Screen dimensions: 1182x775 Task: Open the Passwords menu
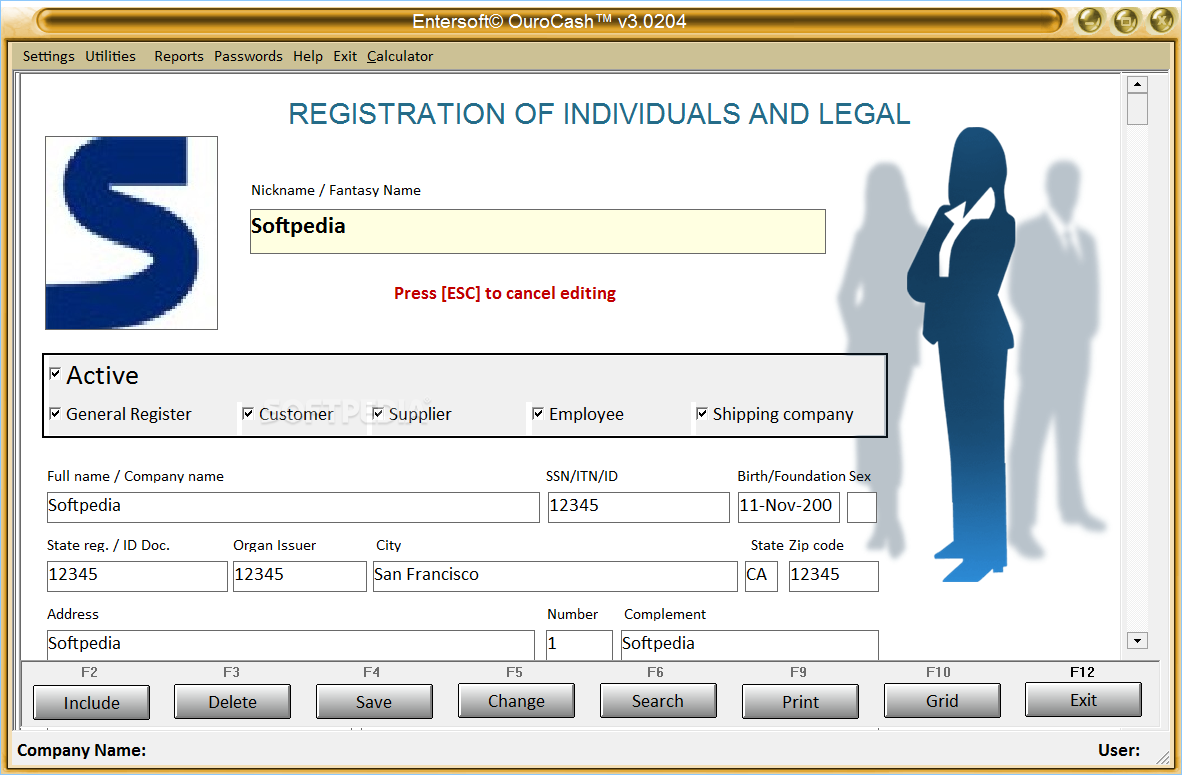pos(248,56)
